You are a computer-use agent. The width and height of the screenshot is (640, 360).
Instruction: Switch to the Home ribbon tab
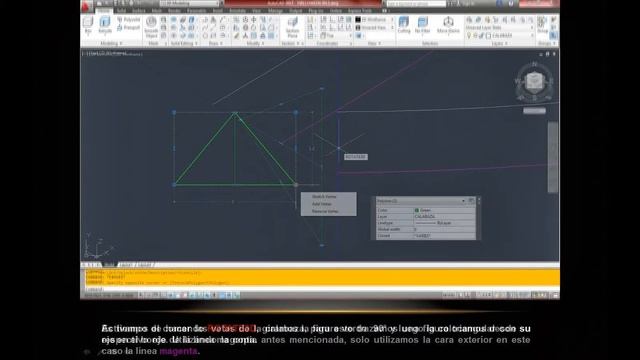(104, 11)
